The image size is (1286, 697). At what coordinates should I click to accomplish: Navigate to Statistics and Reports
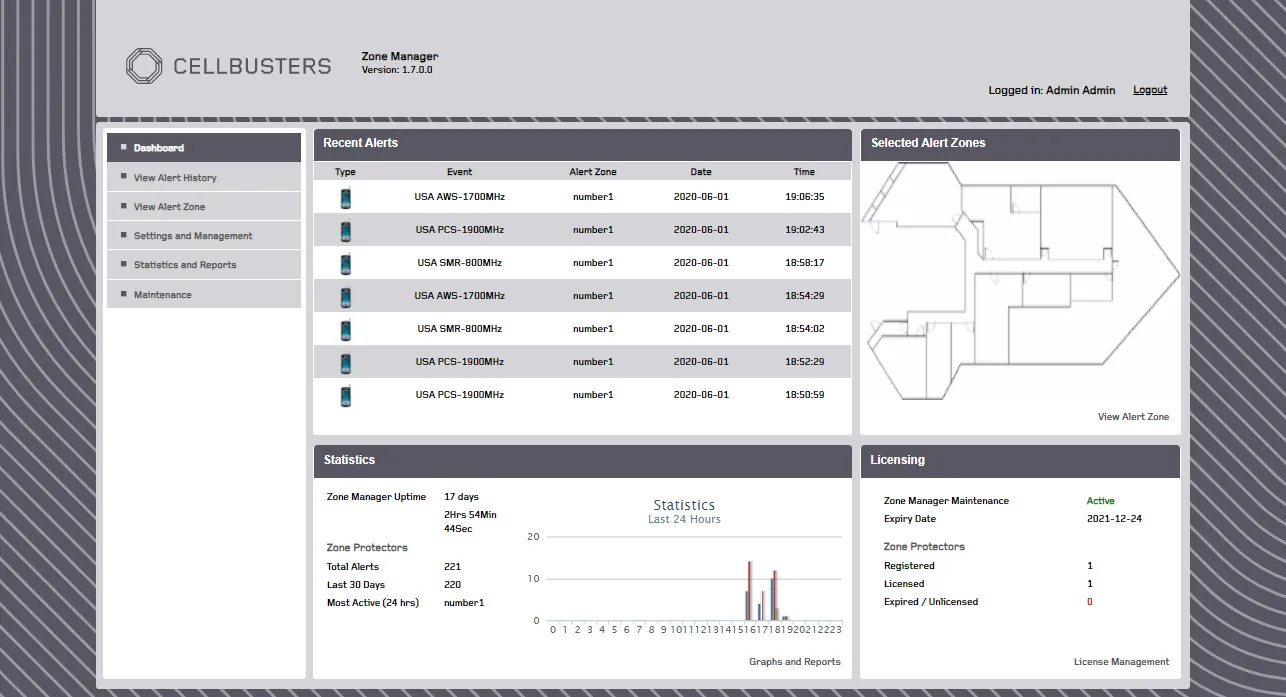coord(204,264)
